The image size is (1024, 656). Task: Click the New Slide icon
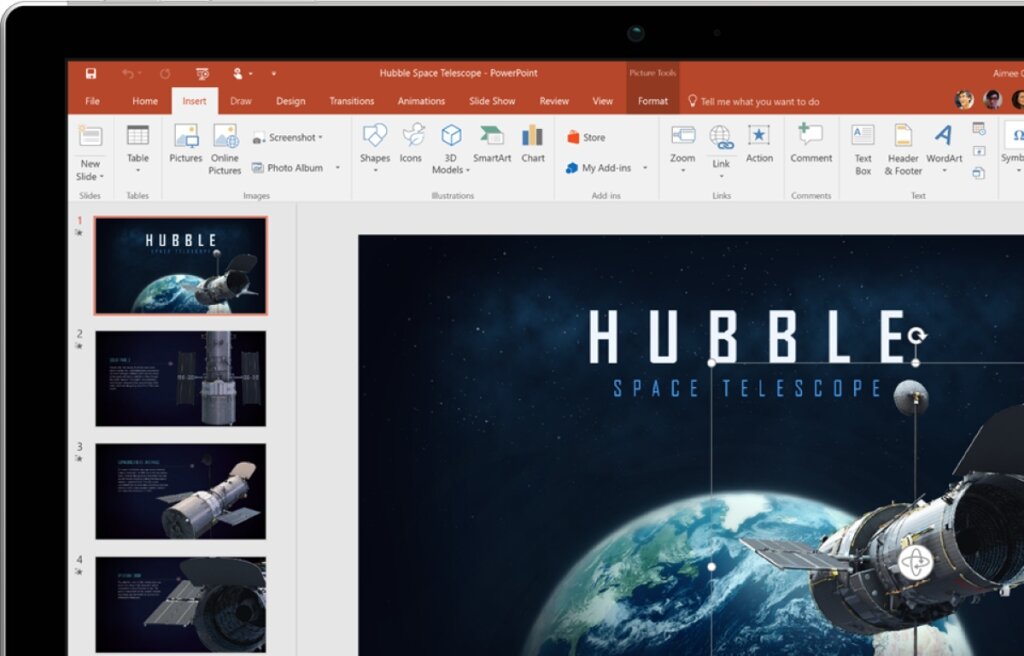coord(90,136)
